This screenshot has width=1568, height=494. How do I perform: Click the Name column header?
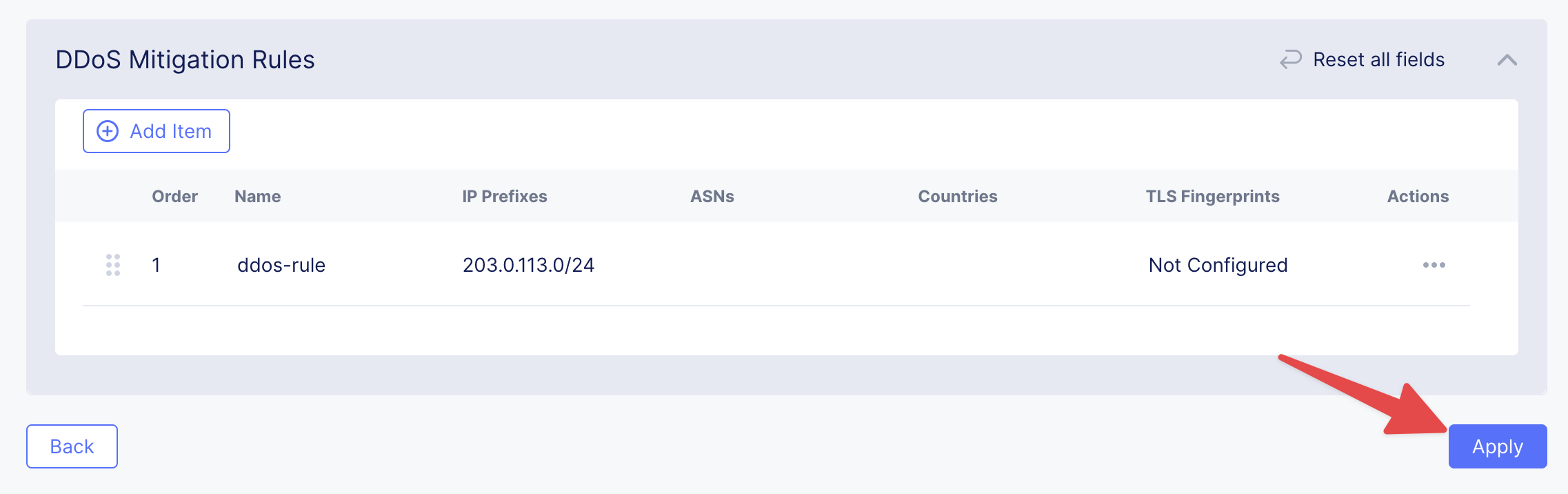click(257, 197)
